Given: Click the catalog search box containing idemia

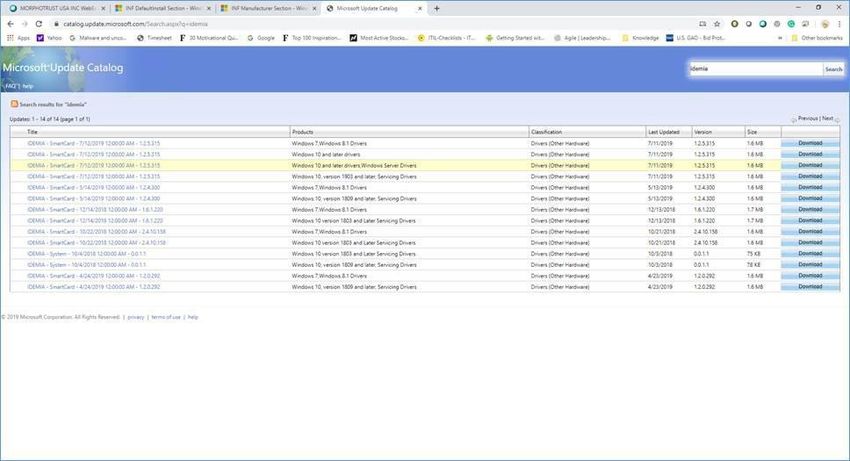Looking at the screenshot, I should (x=756, y=69).
